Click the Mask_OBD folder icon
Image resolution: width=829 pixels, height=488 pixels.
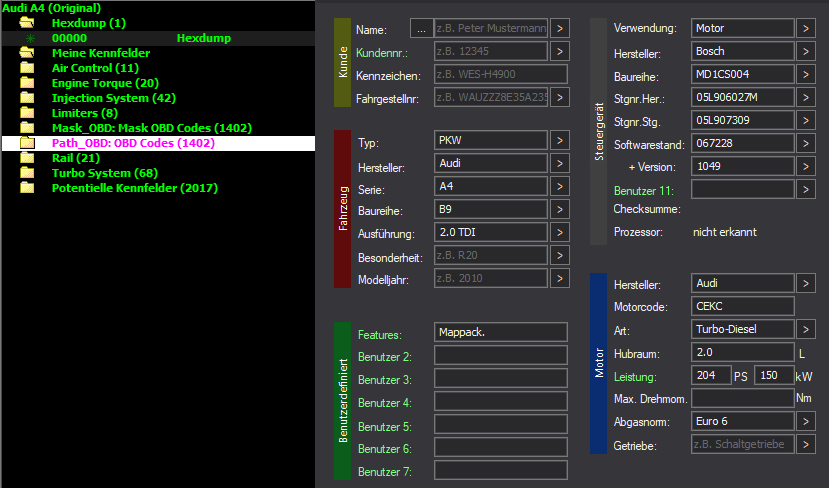[x=27, y=128]
